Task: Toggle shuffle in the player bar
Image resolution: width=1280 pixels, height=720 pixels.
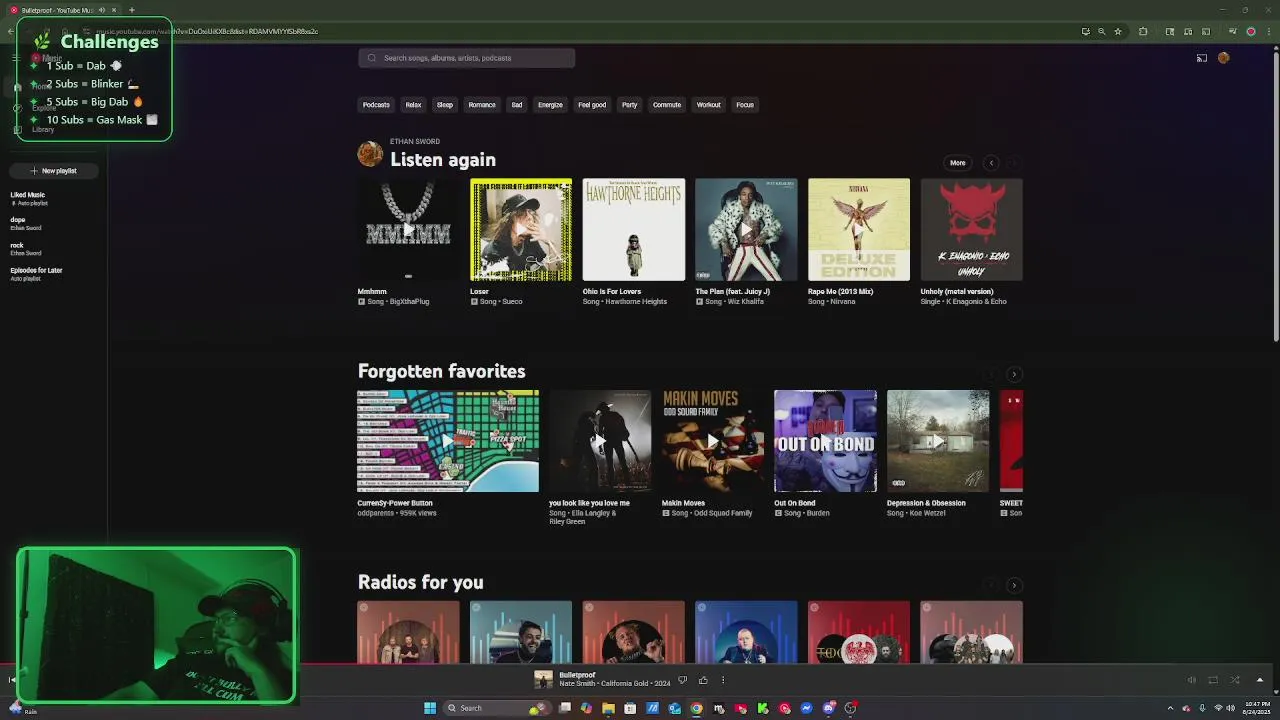Action: (x=1235, y=680)
